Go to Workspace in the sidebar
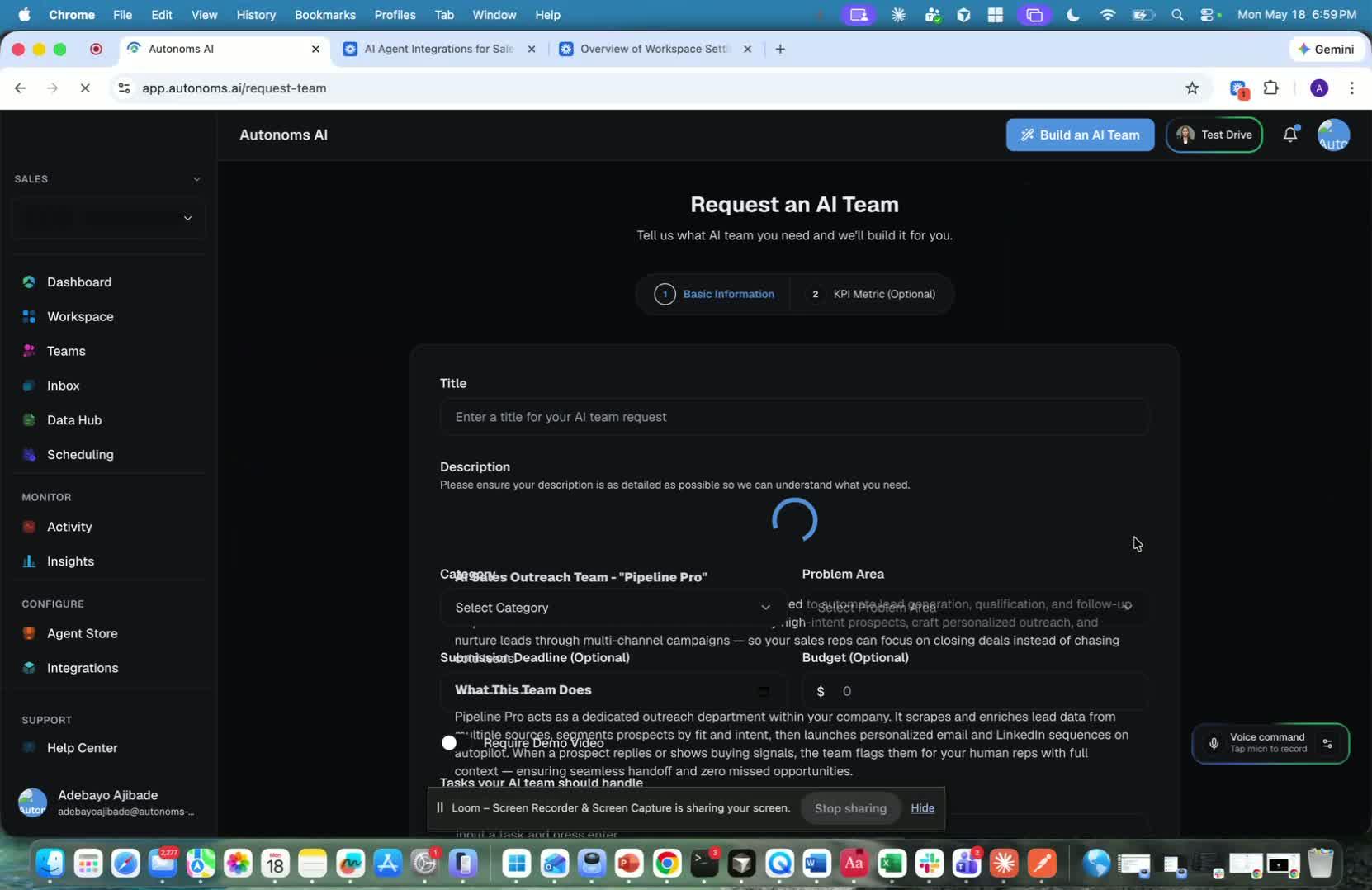Screen dimensions: 1372x890 (x=80, y=316)
